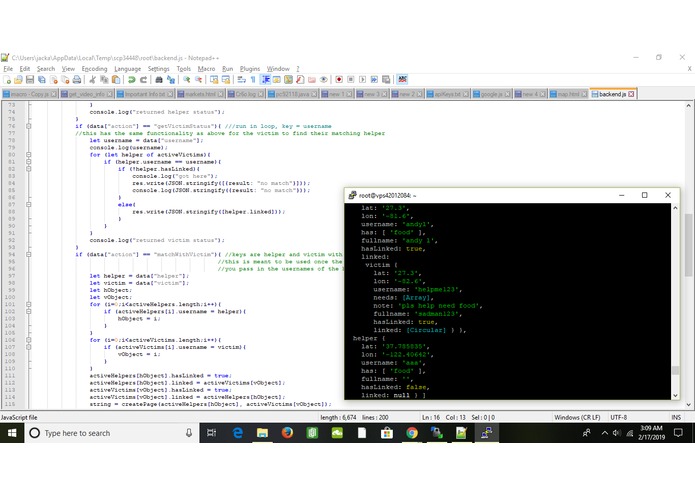Click the taskbar search box
Viewport: 695px width, 494px height.
112,433
